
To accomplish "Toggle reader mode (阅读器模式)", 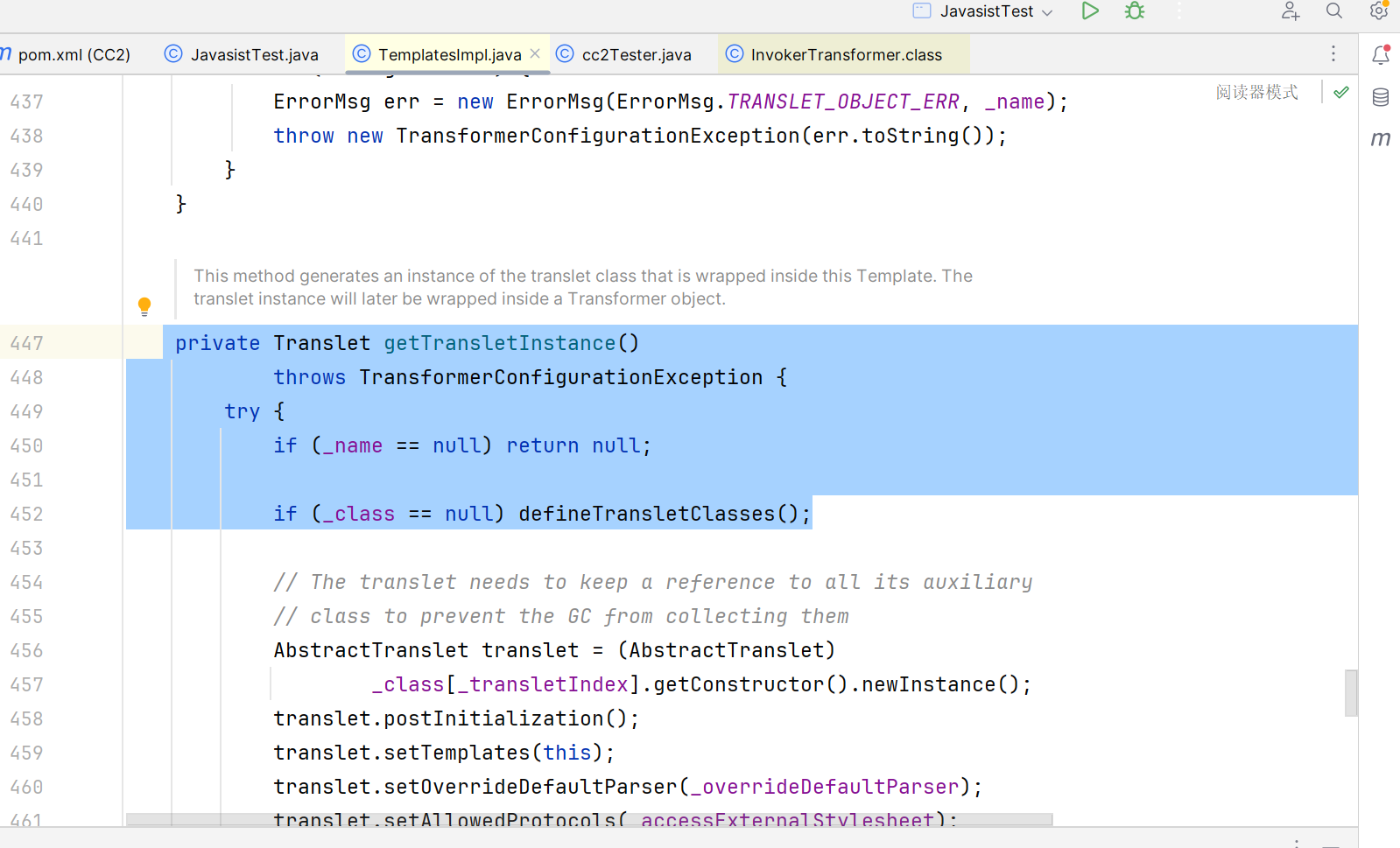I will coord(1256,93).
